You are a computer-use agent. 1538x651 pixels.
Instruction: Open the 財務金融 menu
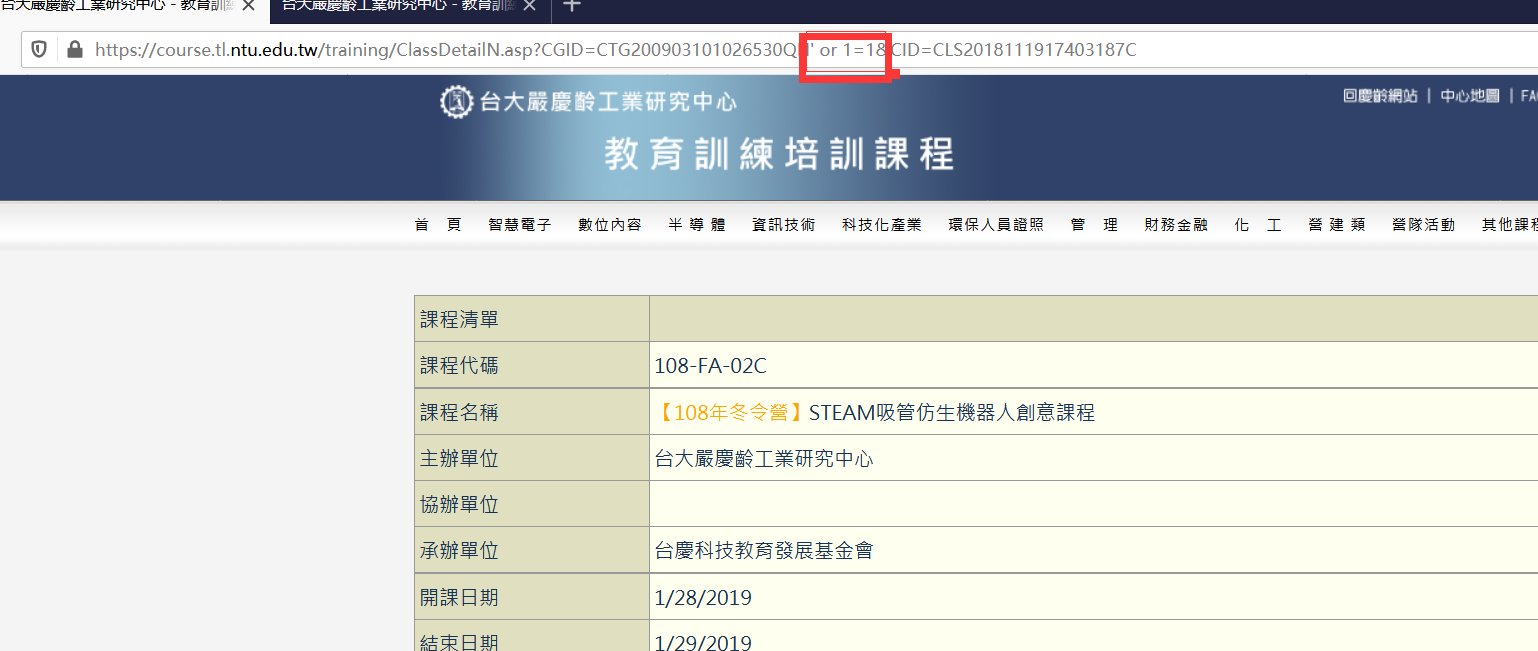(x=1176, y=225)
